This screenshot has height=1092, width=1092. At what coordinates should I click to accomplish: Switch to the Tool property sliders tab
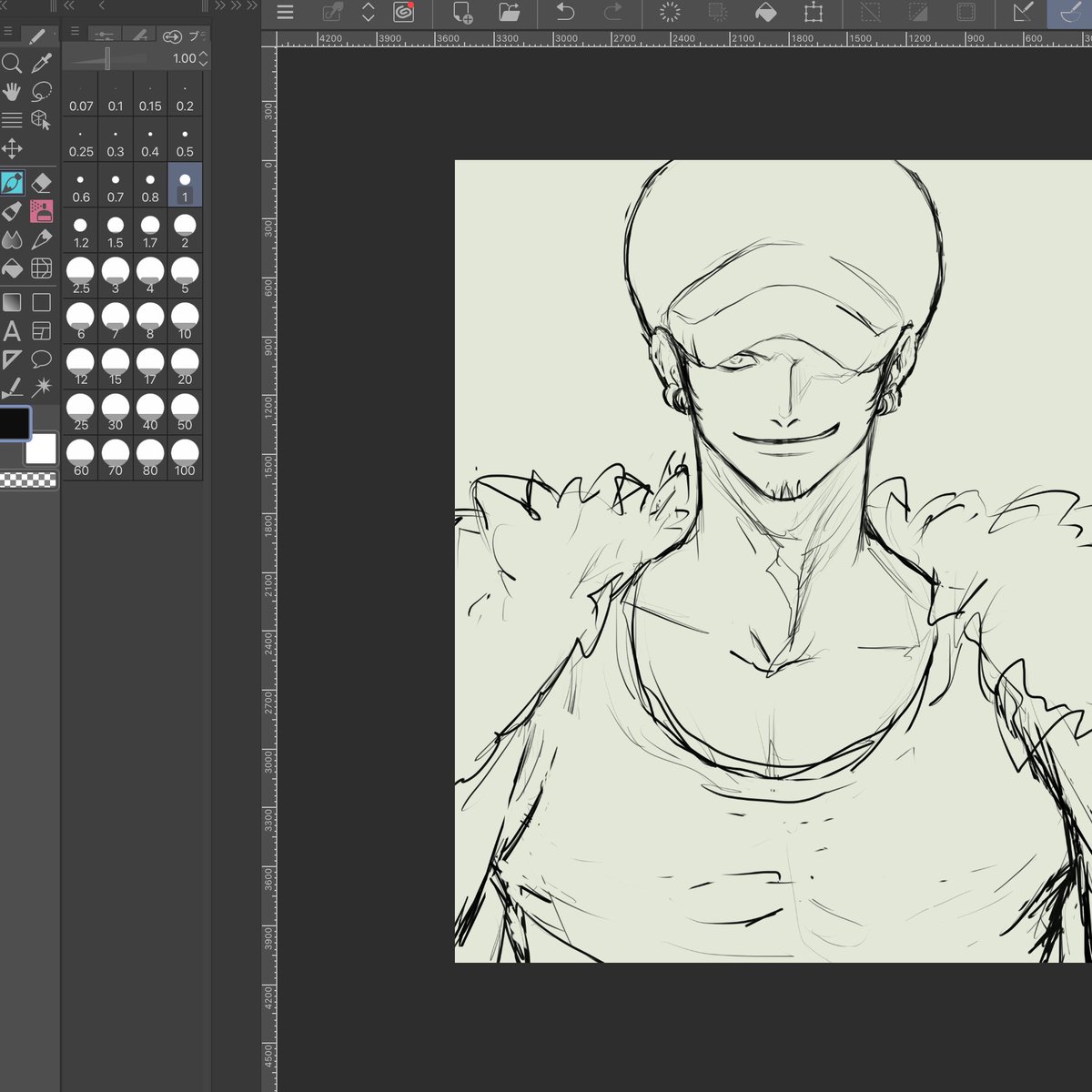tap(105, 35)
